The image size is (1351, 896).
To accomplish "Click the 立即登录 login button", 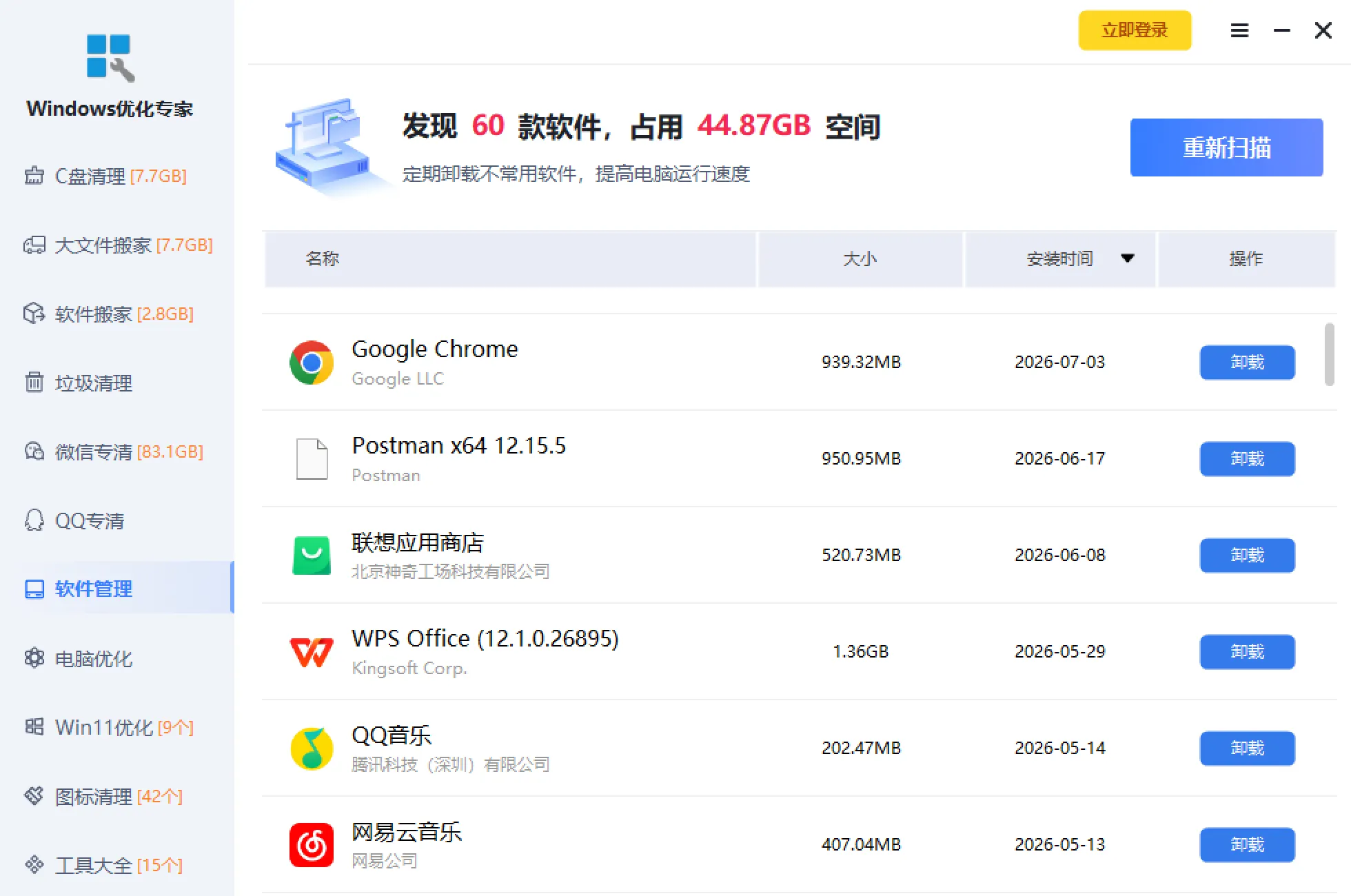I will point(1135,30).
